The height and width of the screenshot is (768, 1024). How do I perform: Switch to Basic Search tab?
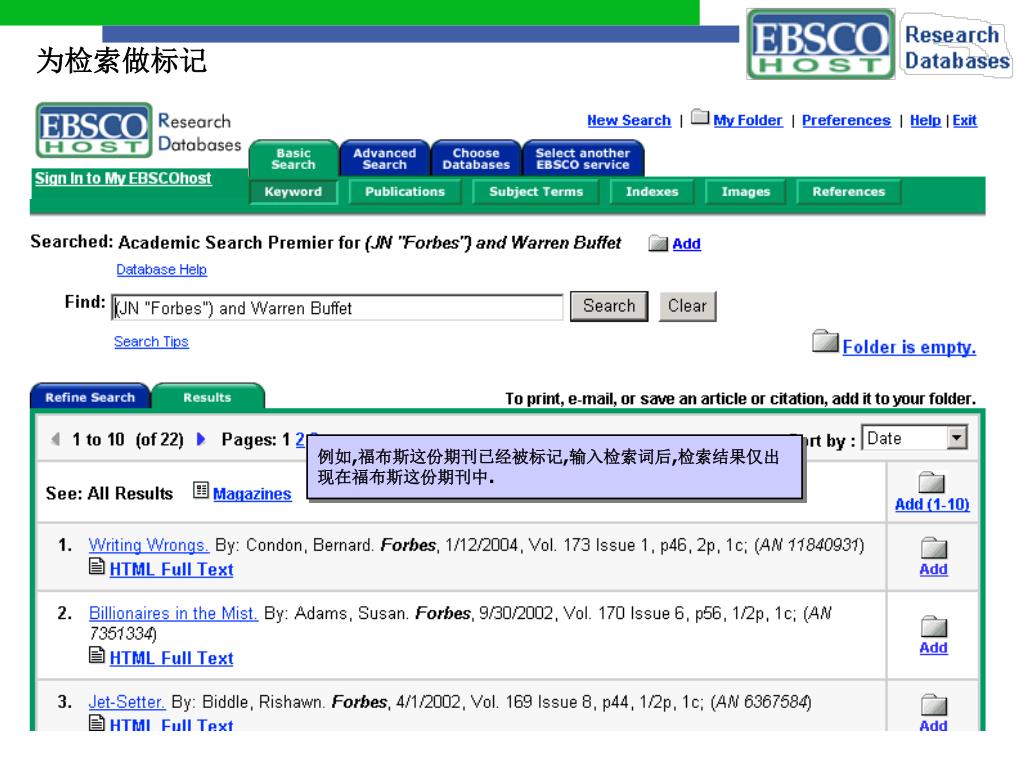tap(293, 159)
